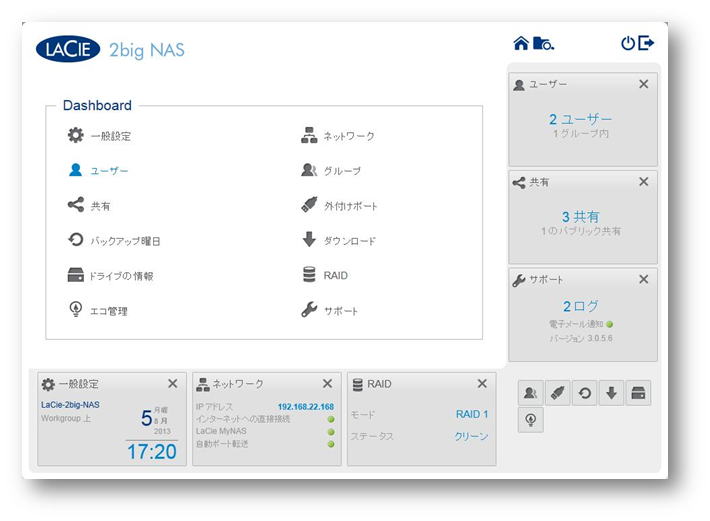Close the ネットワーク widget
This screenshot has width=710, height=521.
327,383
